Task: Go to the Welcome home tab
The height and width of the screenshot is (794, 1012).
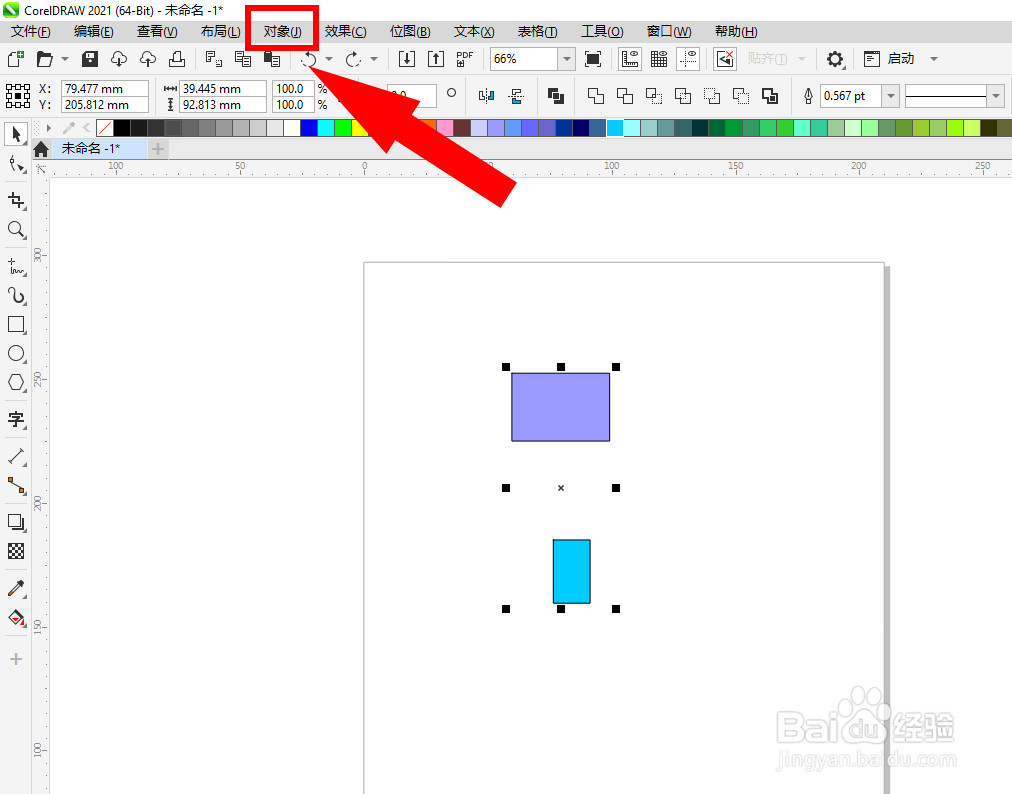Action: tap(41, 149)
